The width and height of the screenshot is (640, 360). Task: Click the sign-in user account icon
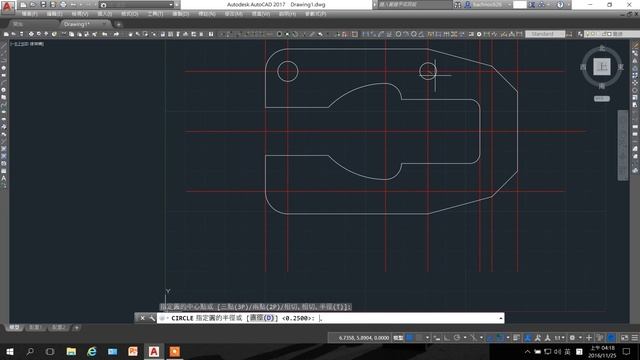pos(468,4)
